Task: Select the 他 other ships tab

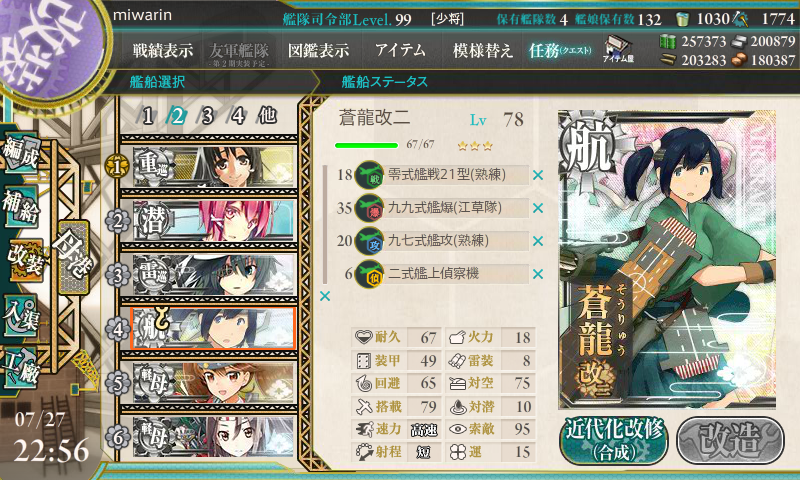Action: click(267, 116)
